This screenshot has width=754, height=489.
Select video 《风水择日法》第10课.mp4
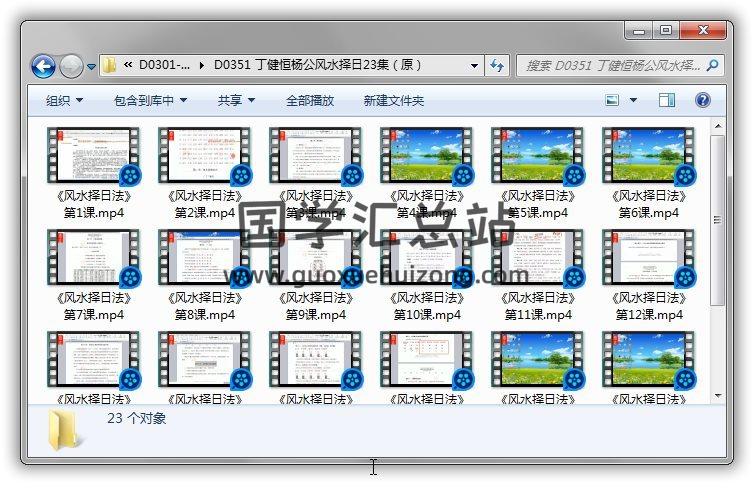427,276
